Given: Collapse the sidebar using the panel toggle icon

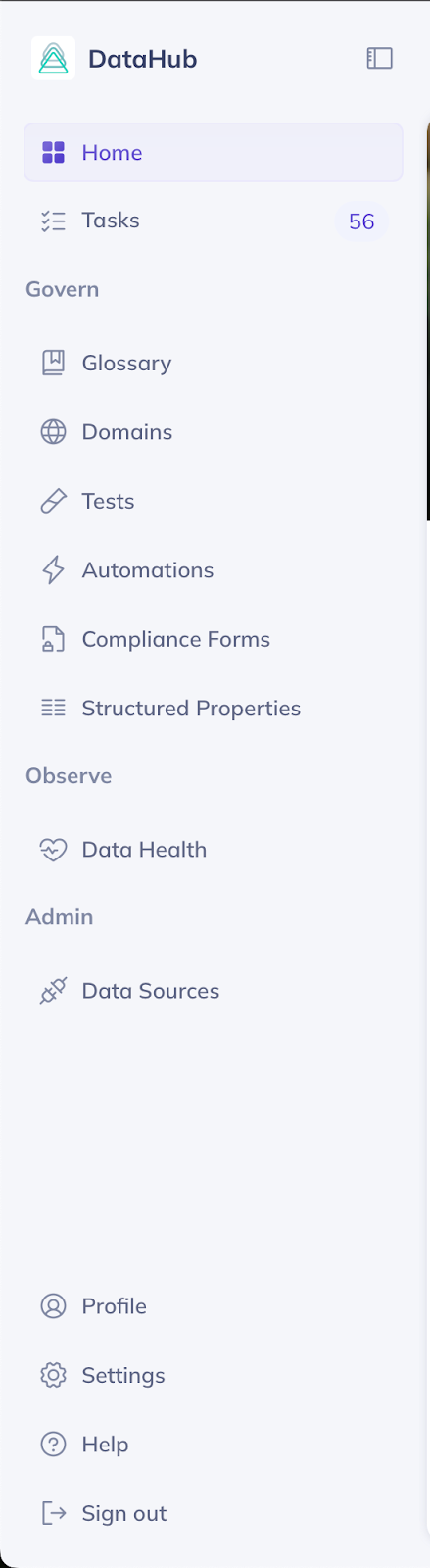Looking at the screenshot, I should 379,59.
